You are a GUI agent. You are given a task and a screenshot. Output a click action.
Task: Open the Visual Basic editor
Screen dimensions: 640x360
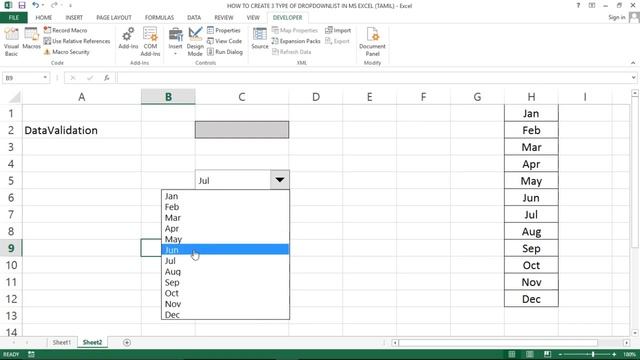pyautogui.click(x=11, y=42)
